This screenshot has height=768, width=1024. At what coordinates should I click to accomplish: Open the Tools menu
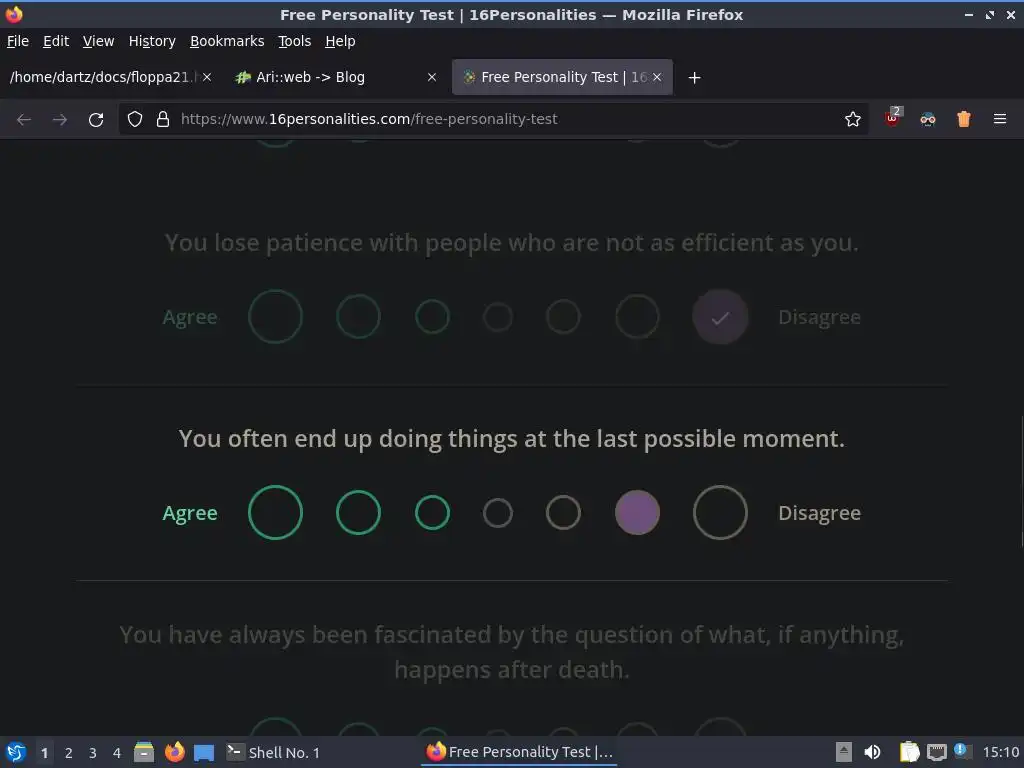[x=295, y=41]
